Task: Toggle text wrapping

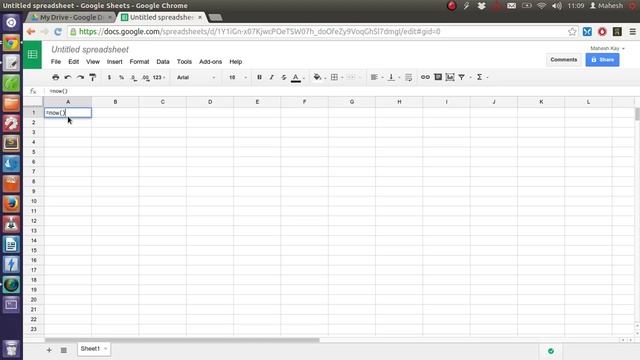Action: (408, 77)
